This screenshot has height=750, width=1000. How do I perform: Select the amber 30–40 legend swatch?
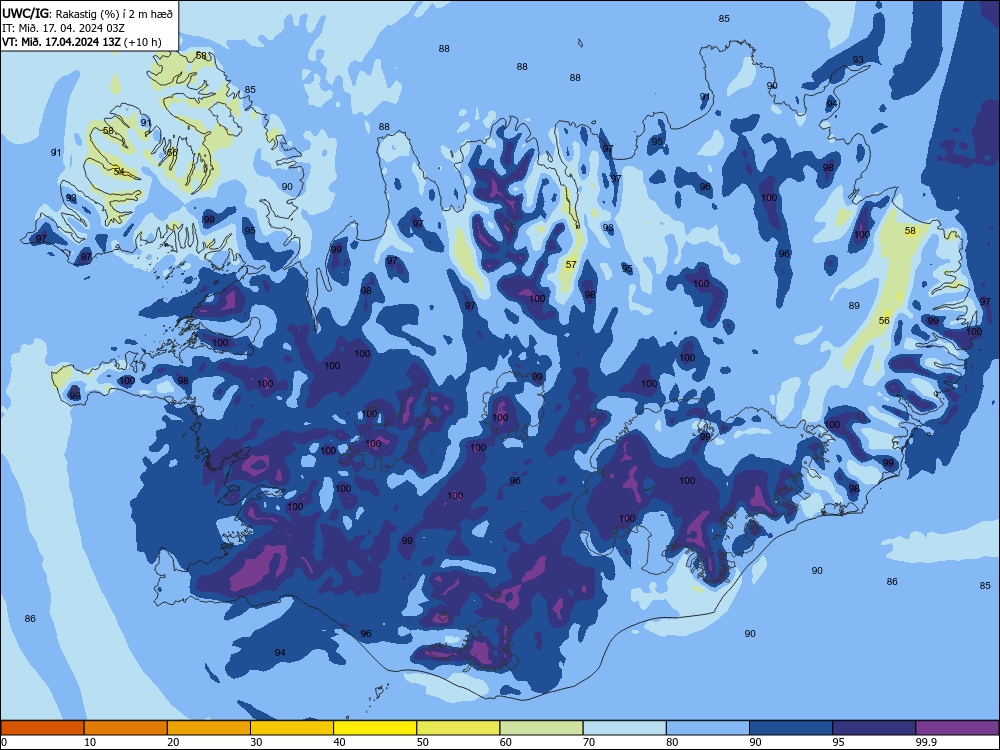point(292,728)
